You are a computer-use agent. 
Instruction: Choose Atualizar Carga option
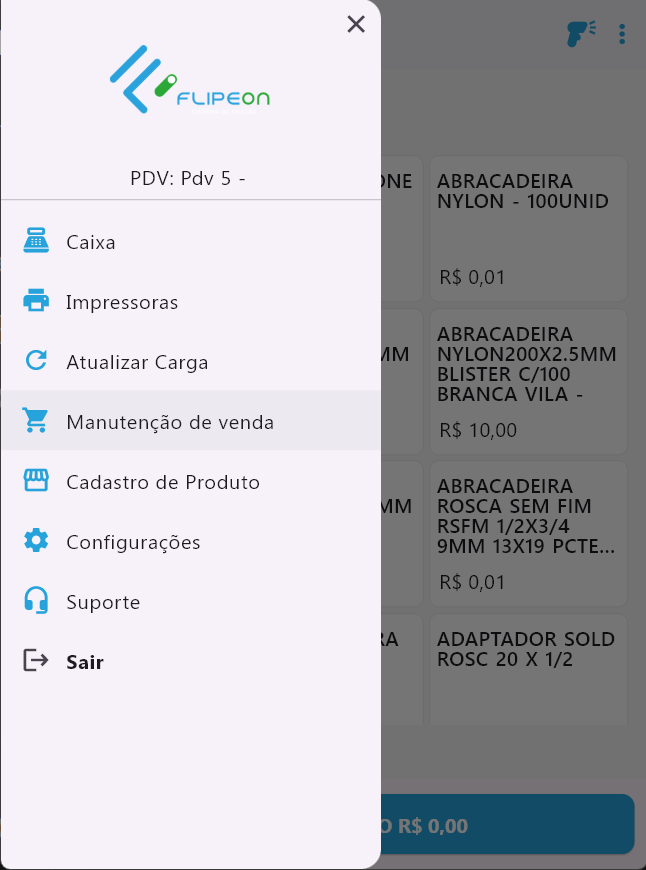click(x=137, y=362)
